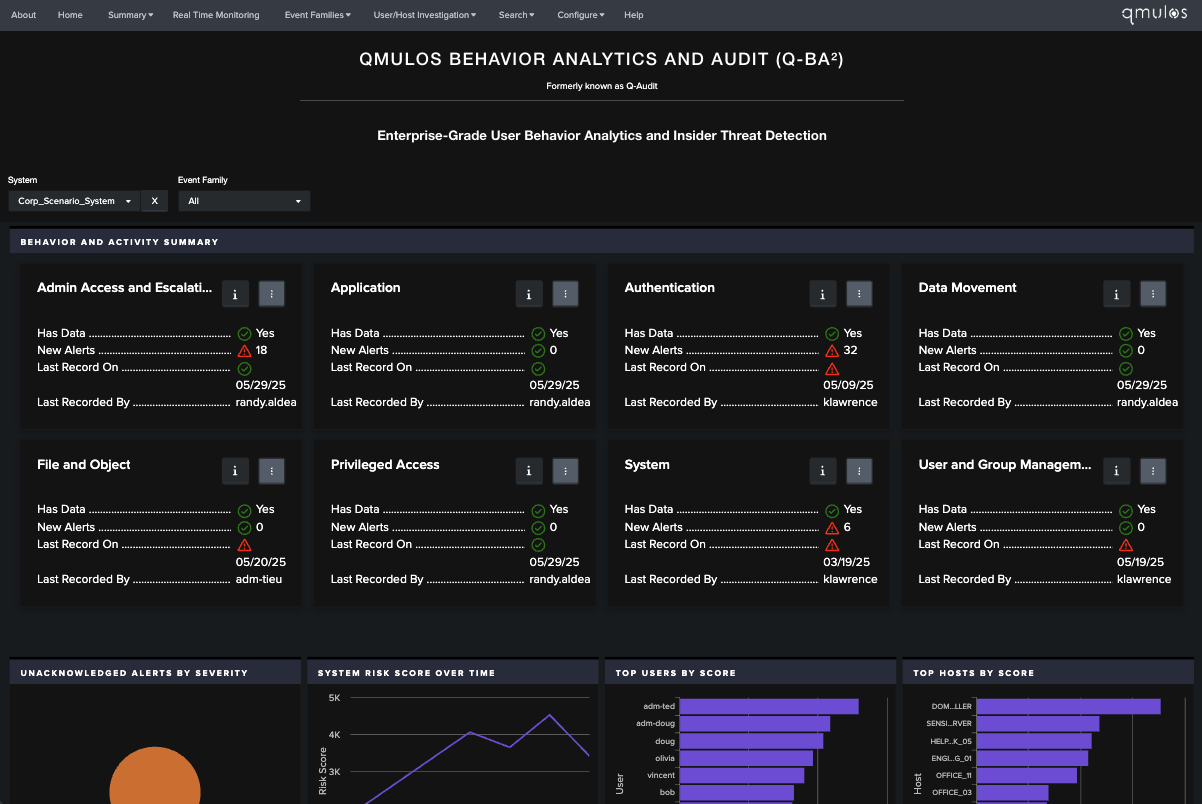Click info icon on Application card
The width and height of the screenshot is (1202, 804).
pyautogui.click(x=529, y=293)
